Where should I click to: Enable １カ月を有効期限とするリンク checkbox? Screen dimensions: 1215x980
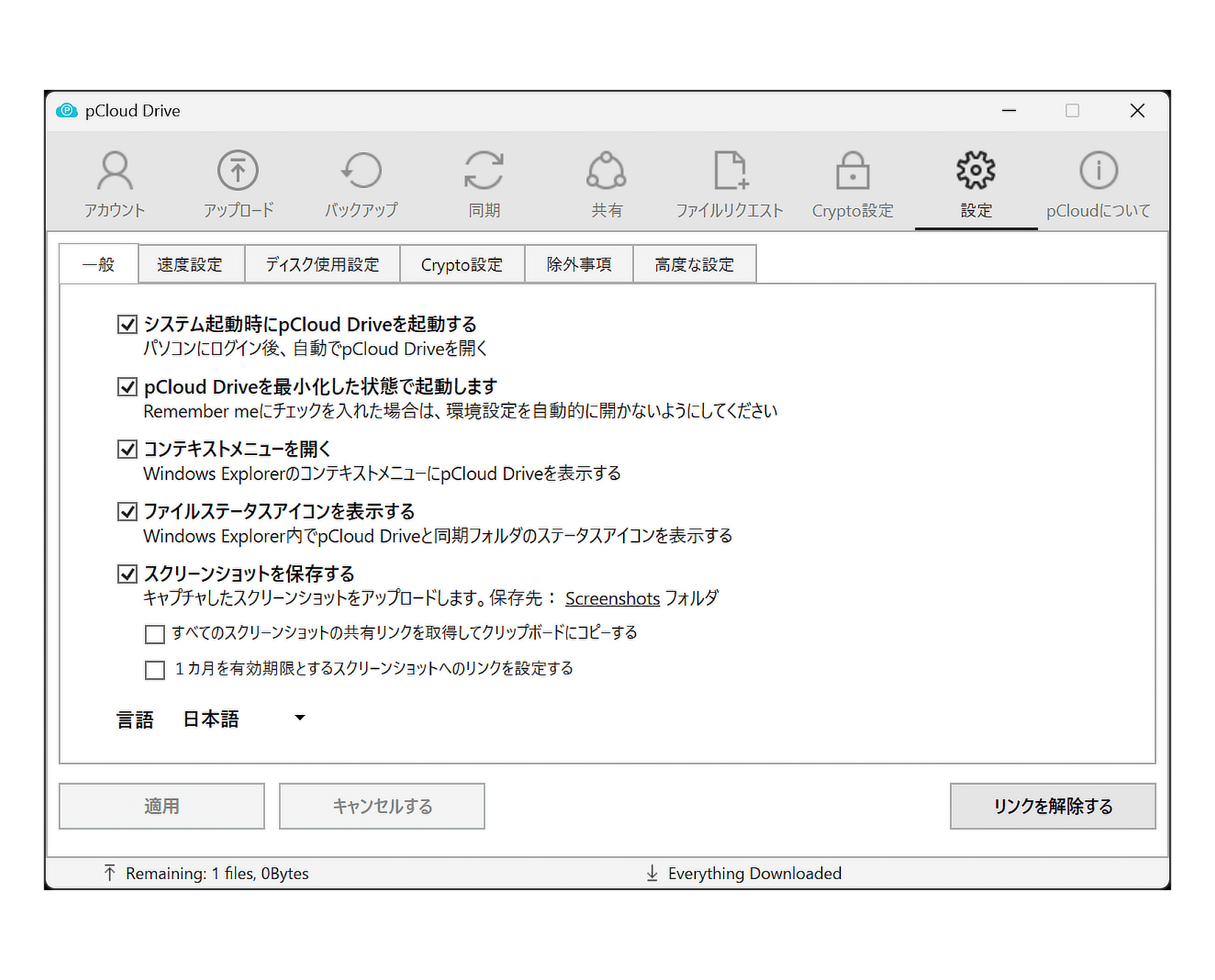(x=155, y=670)
